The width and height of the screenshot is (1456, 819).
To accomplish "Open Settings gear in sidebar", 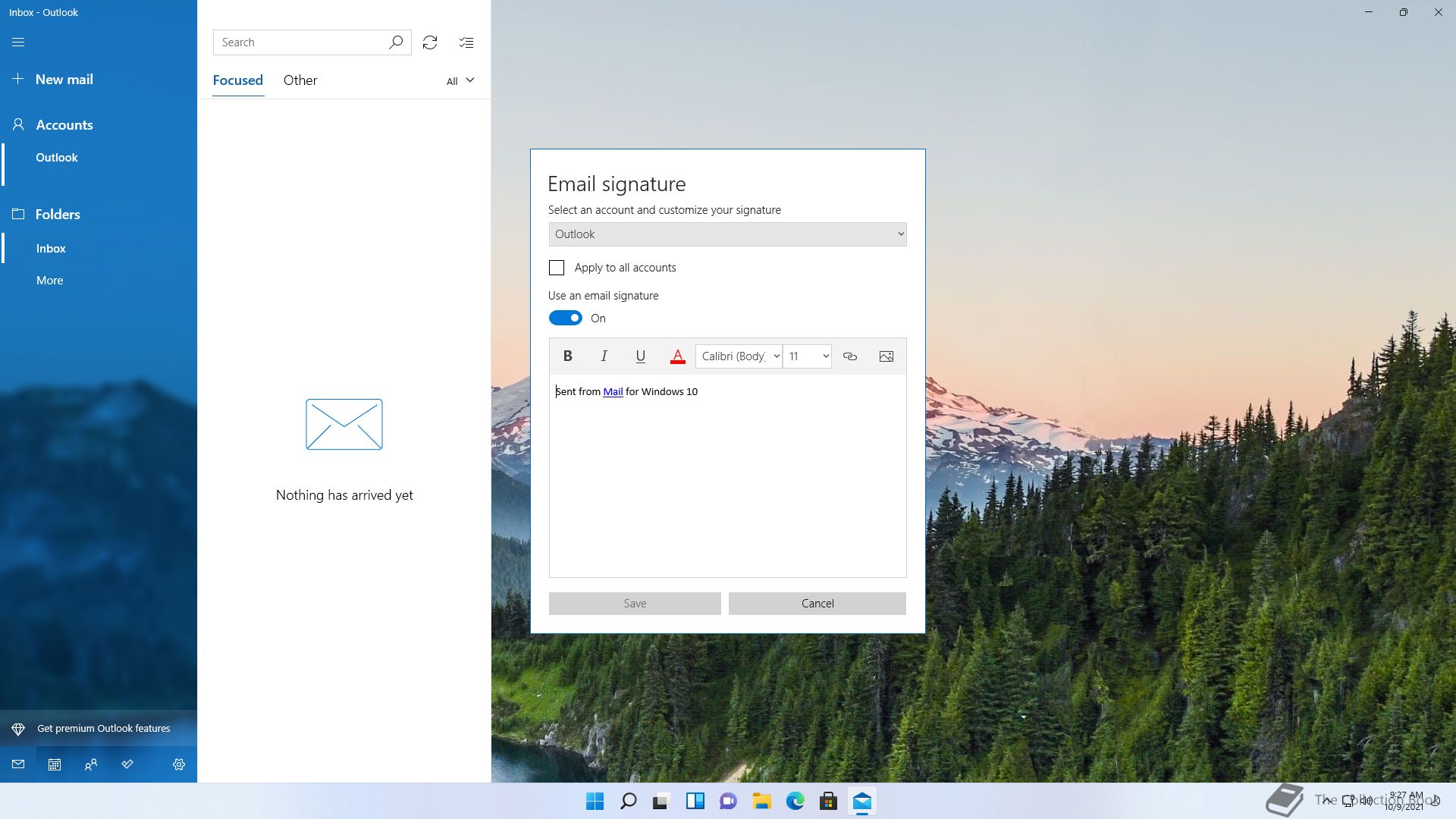I will pyautogui.click(x=179, y=764).
